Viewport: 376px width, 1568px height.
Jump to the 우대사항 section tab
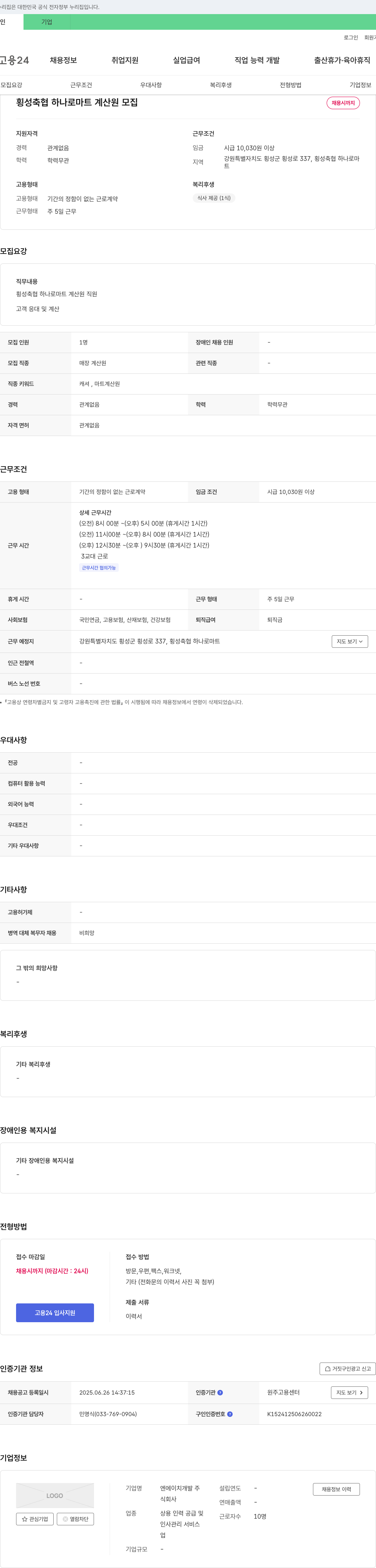click(151, 85)
